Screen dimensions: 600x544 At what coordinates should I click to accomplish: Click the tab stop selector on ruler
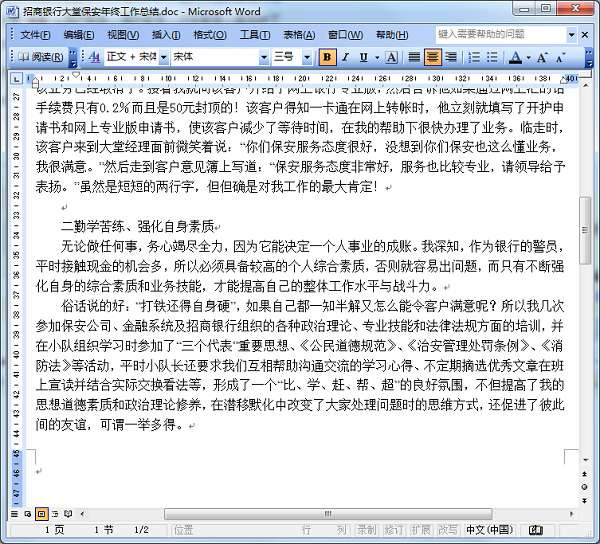[16, 79]
